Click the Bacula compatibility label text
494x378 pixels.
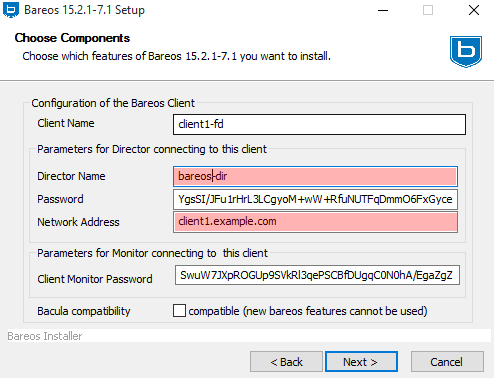click(84, 311)
